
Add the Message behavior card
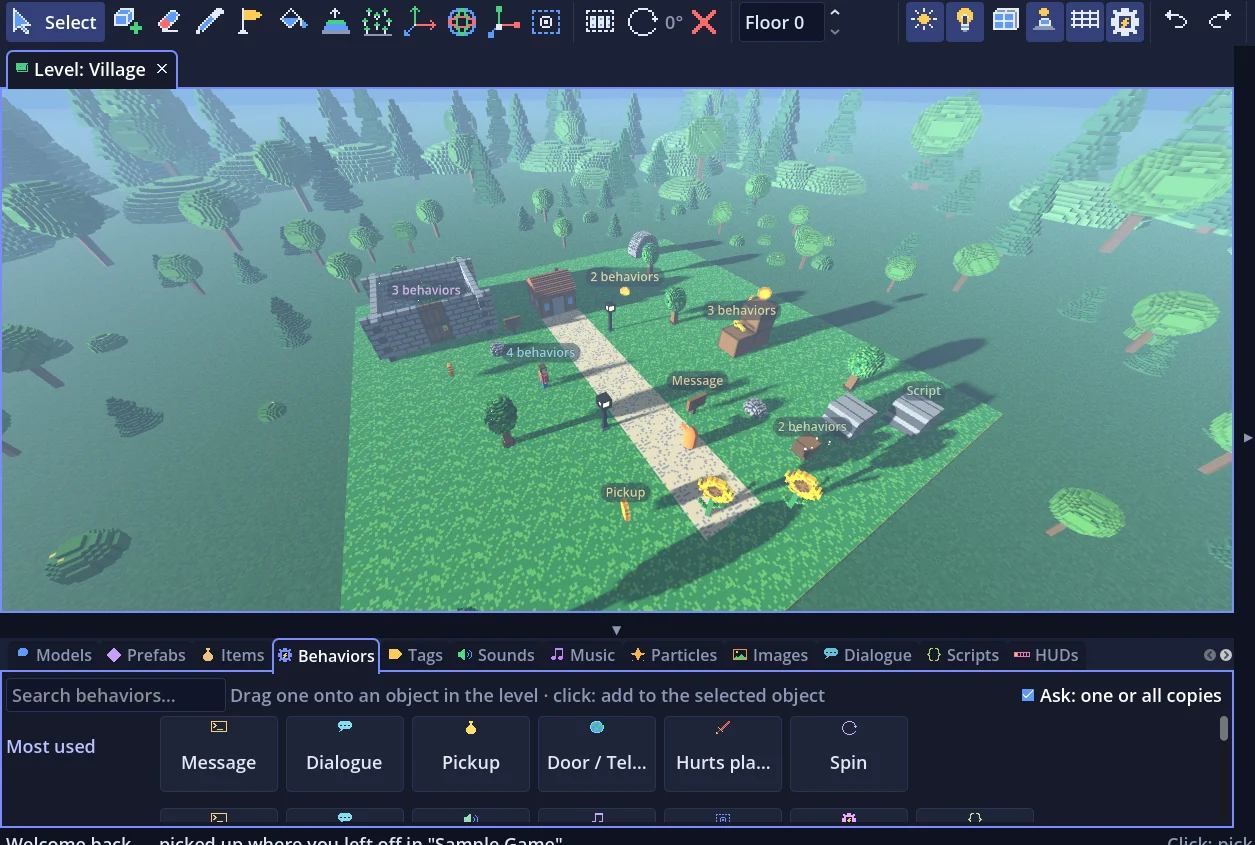[219, 753]
